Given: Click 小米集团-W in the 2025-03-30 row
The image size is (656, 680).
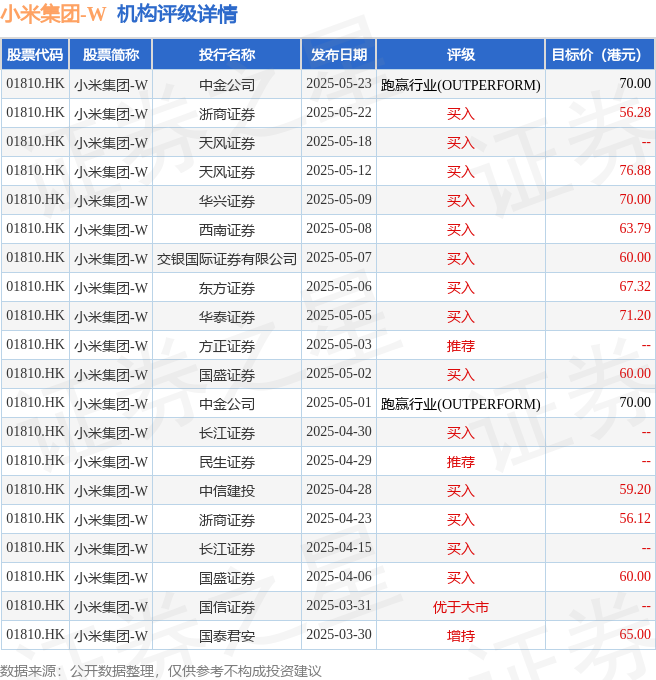Looking at the screenshot, I should click(111, 636).
